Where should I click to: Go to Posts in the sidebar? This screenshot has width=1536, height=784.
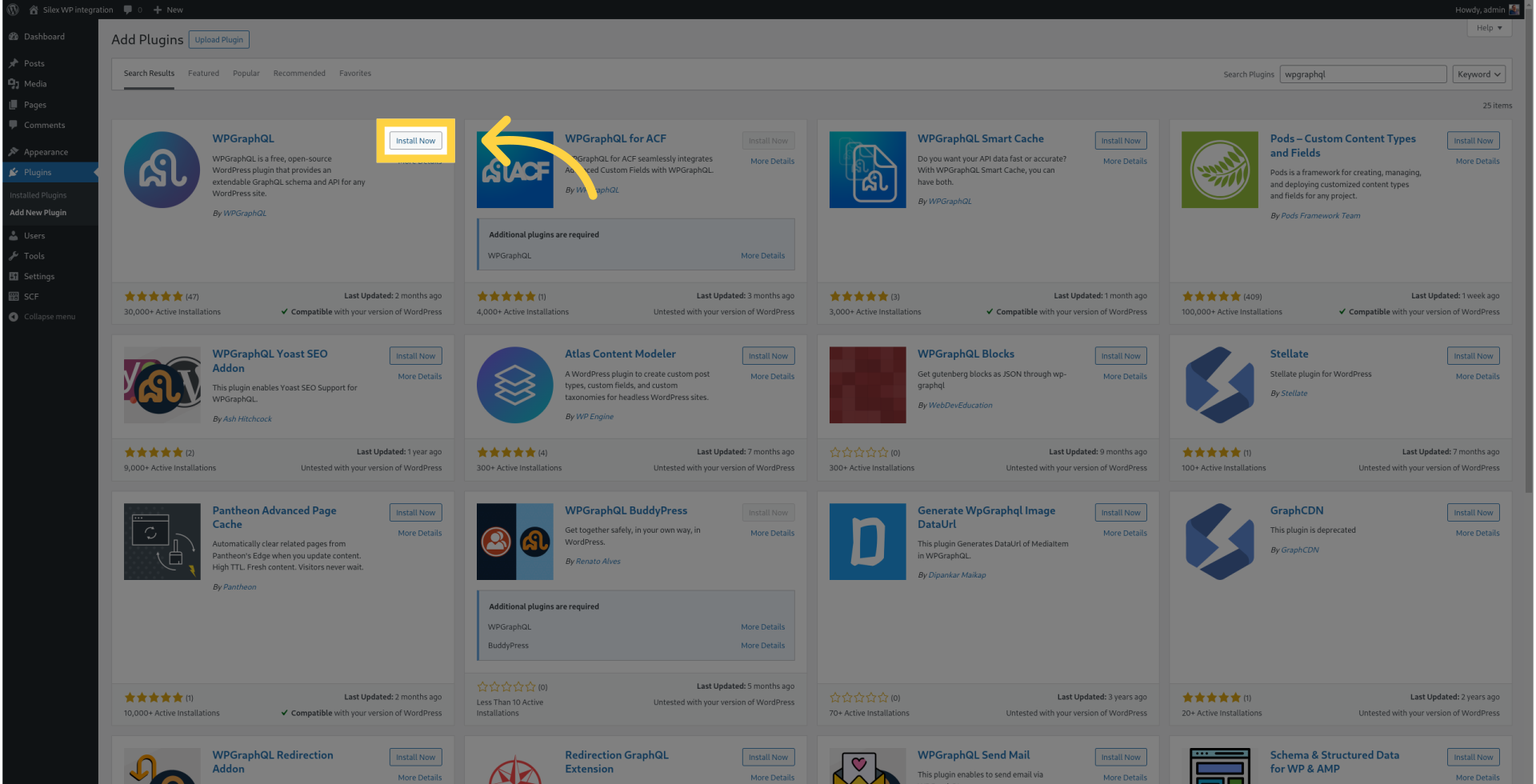click(x=34, y=63)
